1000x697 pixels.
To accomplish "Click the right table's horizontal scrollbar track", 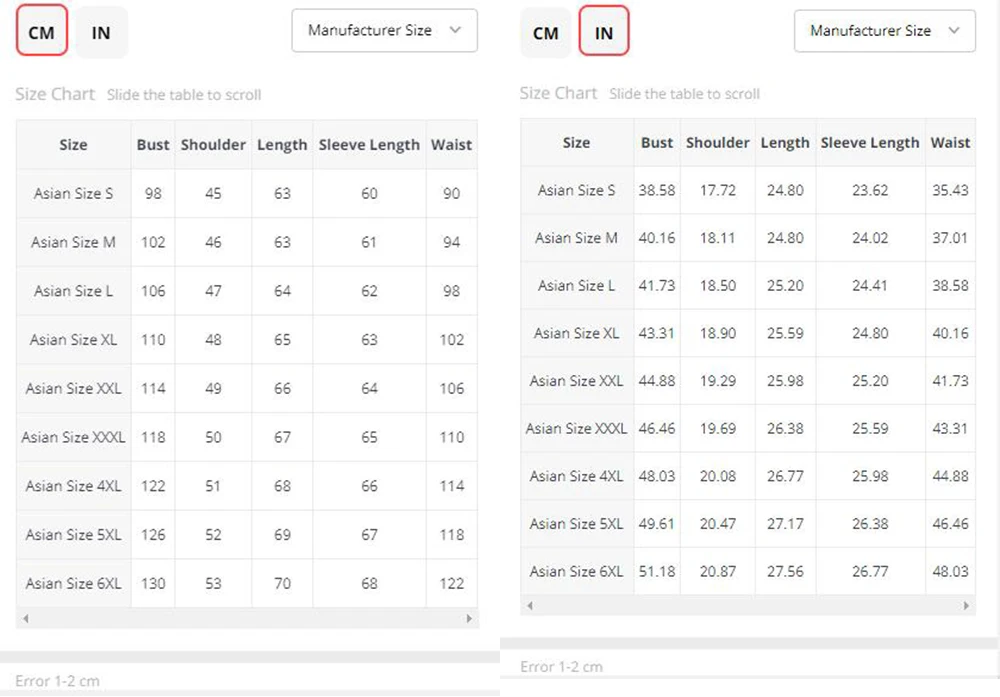I will pyautogui.click(x=747, y=605).
